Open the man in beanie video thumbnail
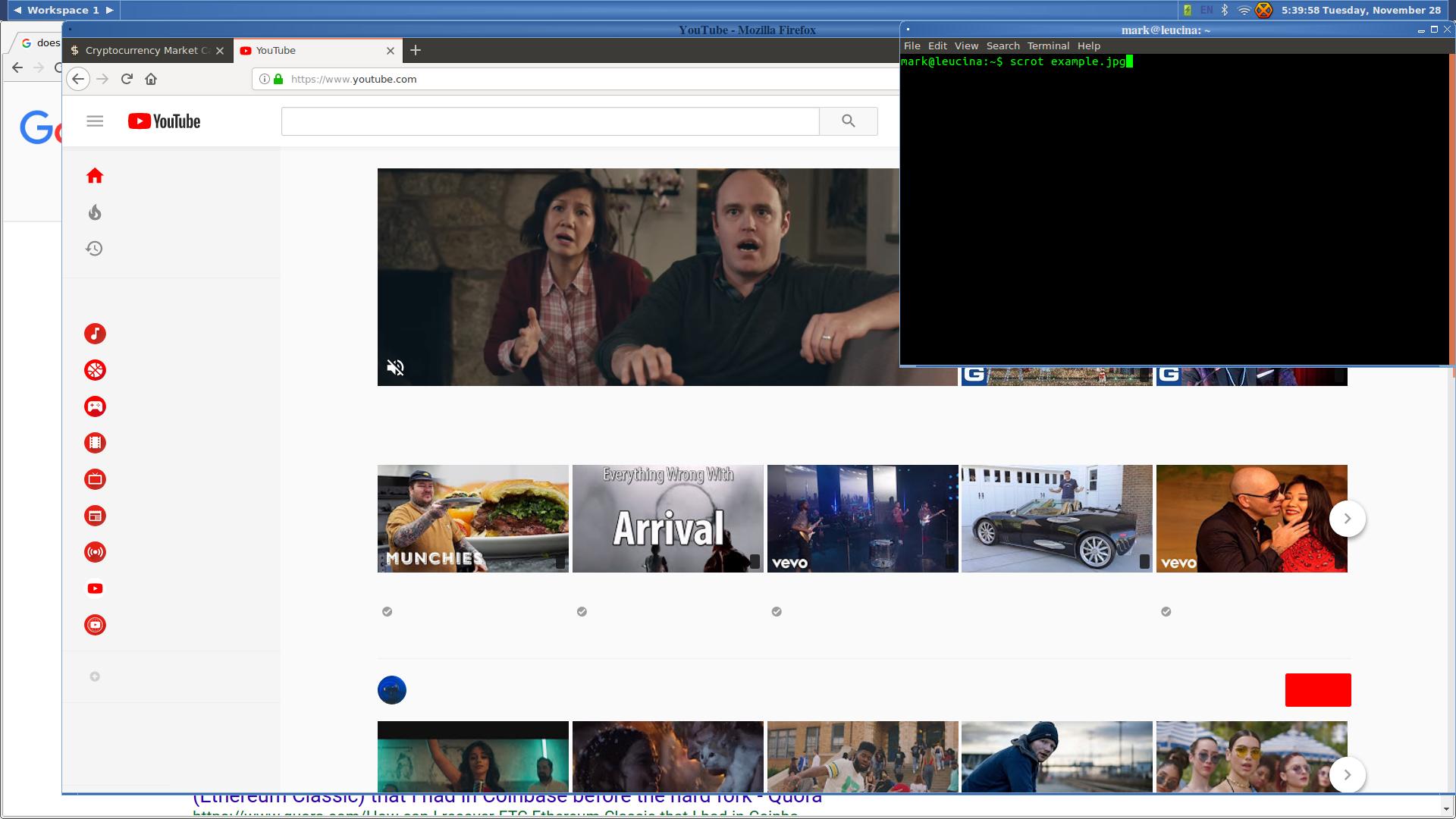This screenshot has width=1456, height=819. click(1057, 757)
